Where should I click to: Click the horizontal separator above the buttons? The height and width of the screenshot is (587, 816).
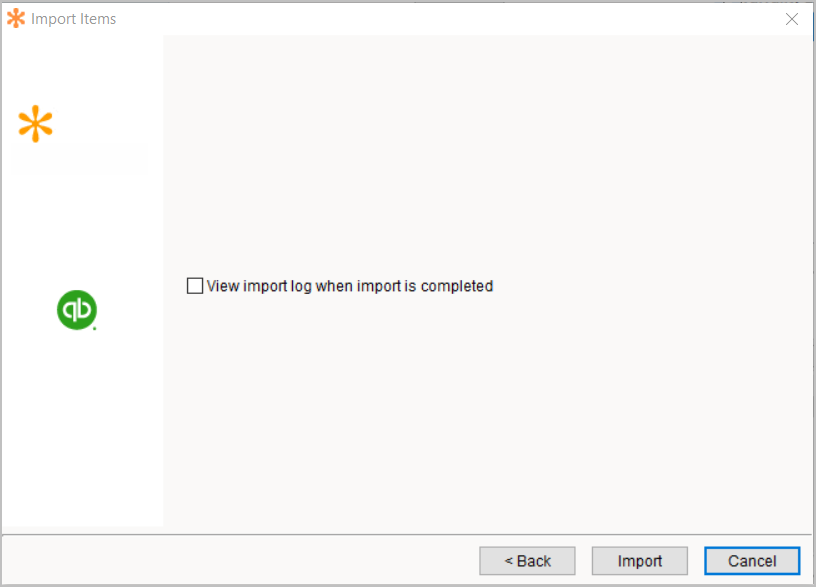pyautogui.click(x=407, y=534)
